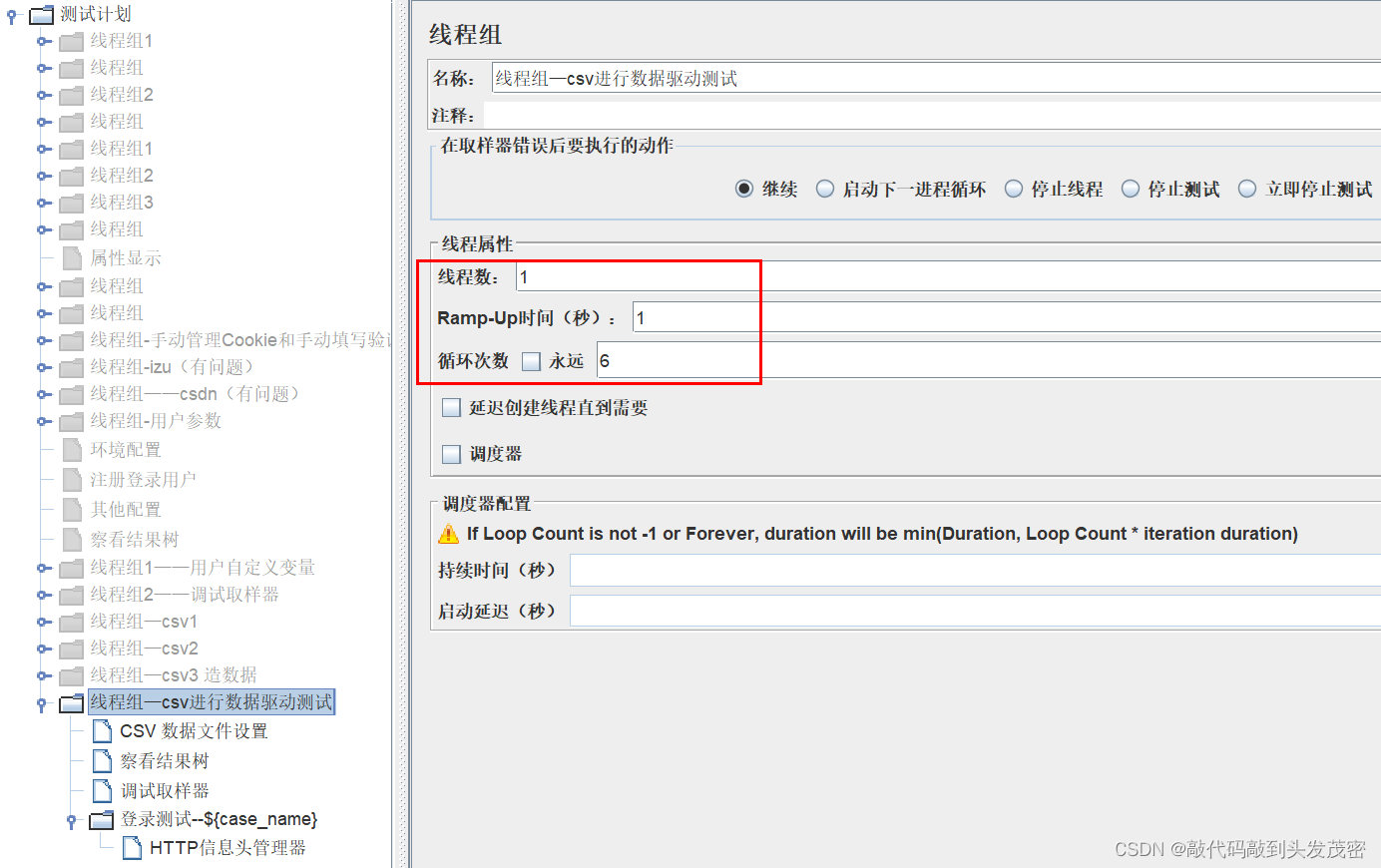
Task: Click the folder icon of 线程组—csv2
Action: 71,650
